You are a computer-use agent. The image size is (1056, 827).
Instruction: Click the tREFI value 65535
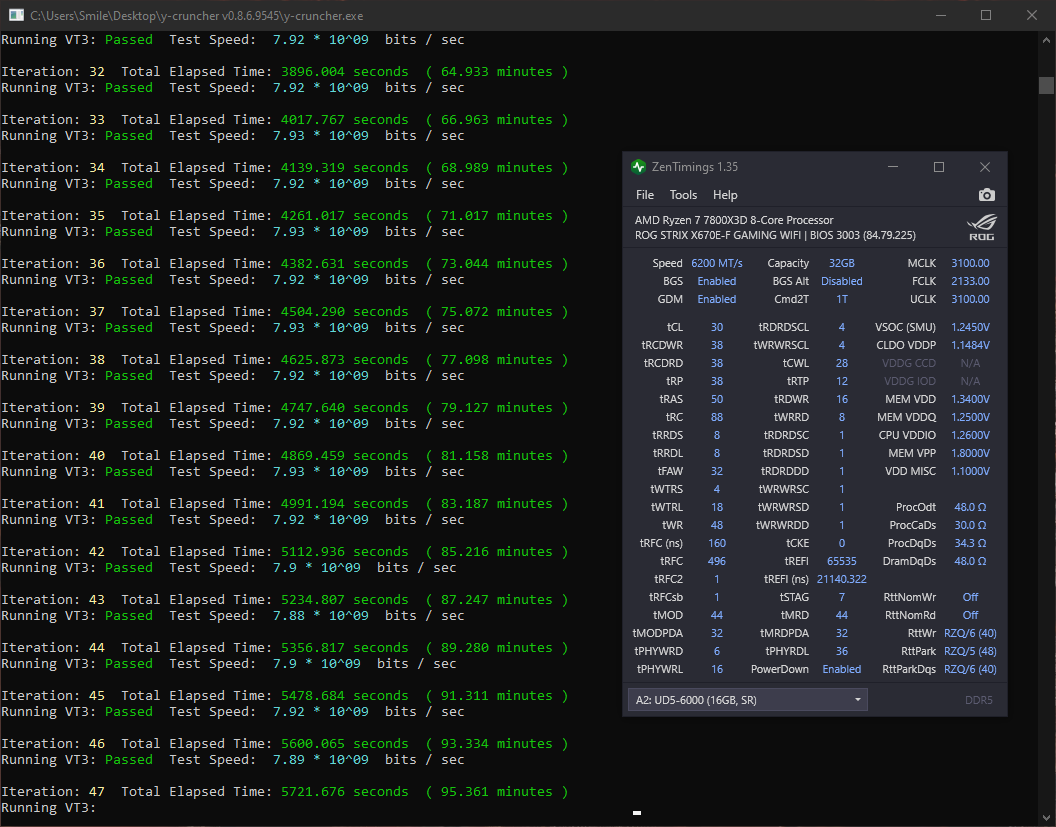841,561
